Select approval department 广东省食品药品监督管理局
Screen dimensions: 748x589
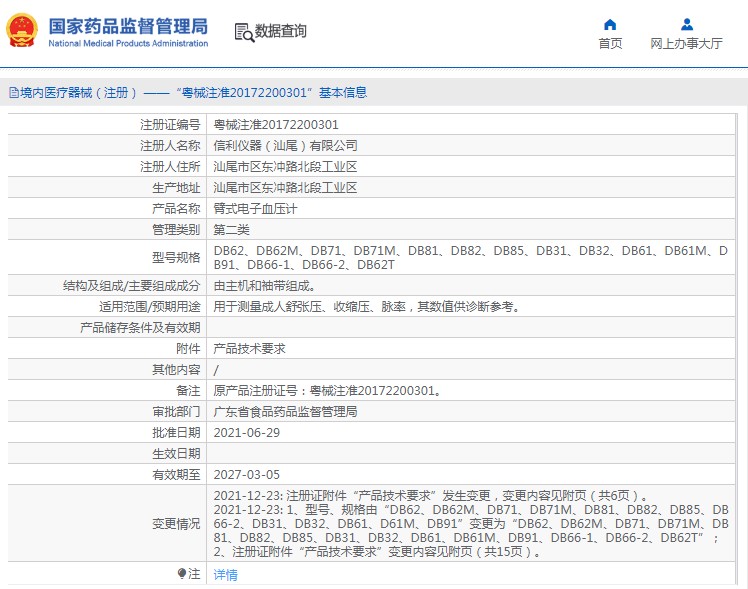click(x=285, y=412)
